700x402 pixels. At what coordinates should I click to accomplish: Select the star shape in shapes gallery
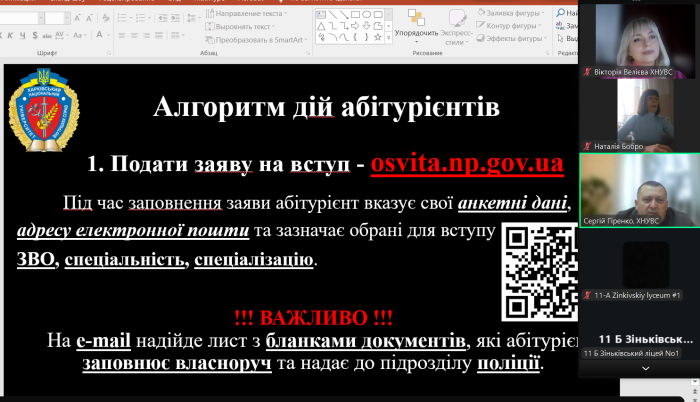click(375, 40)
